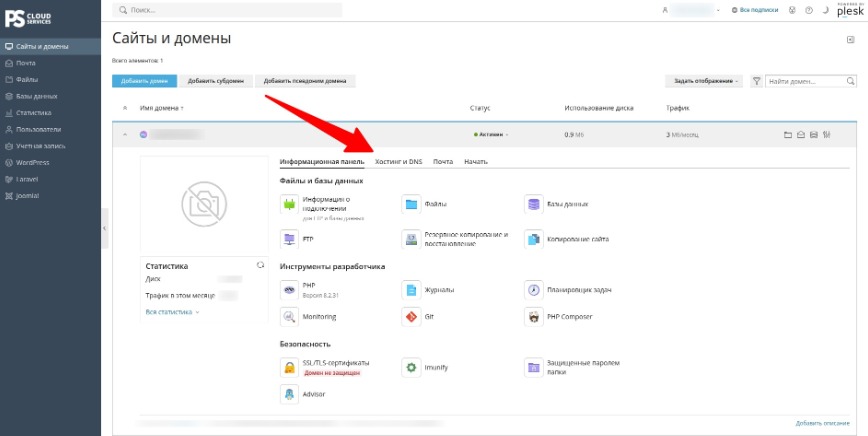Switch to the 'Хостинг и DNS' tab
This screenshot has height=436, width=868.
coord(398,162)
